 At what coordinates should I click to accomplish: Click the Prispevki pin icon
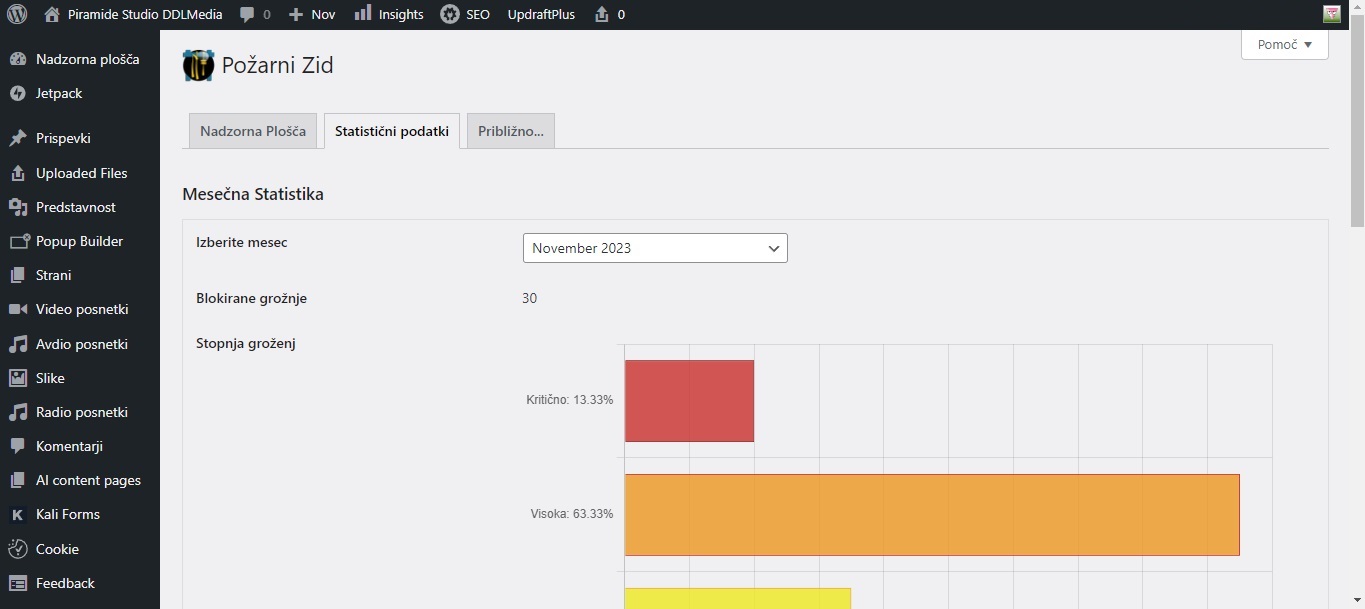pyautogui.click(x=17, y=138)
